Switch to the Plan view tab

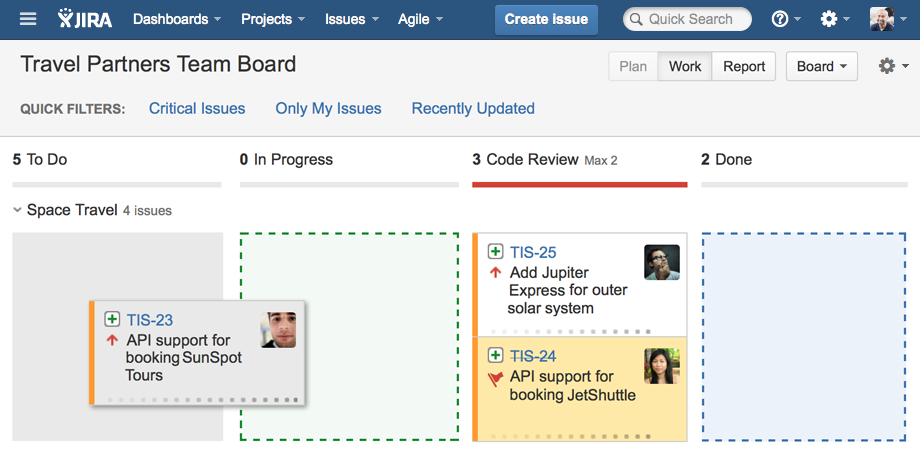tap(633, 66)
